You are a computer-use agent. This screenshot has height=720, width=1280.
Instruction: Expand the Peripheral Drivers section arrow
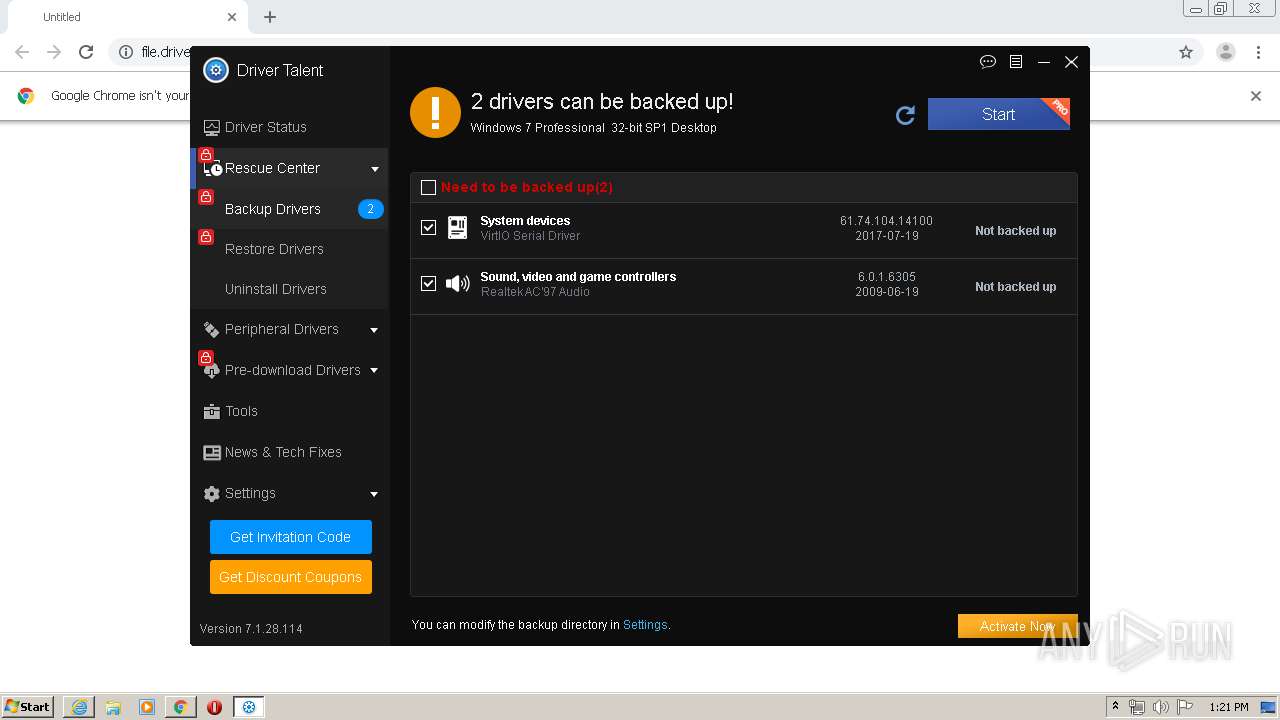[x=375, y=330]
